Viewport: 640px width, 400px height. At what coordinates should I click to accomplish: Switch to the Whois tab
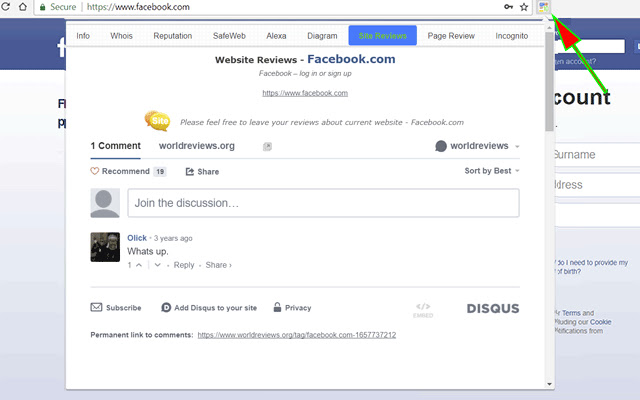click(122, 36)
